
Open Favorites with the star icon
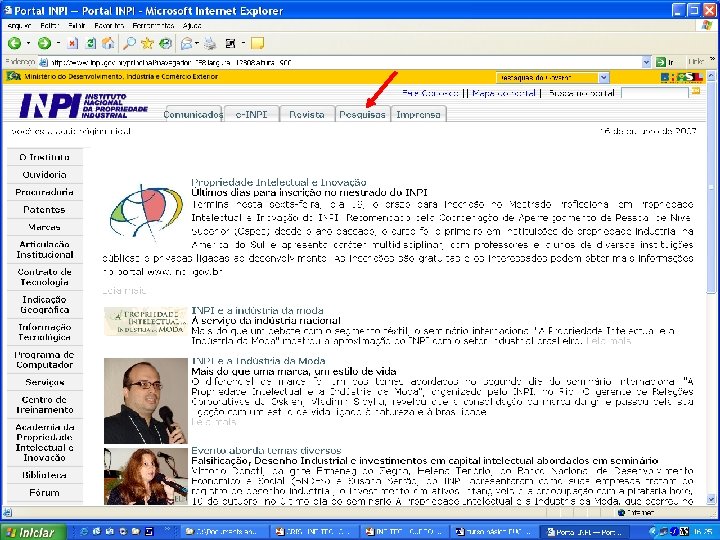(x=147, y=43)
